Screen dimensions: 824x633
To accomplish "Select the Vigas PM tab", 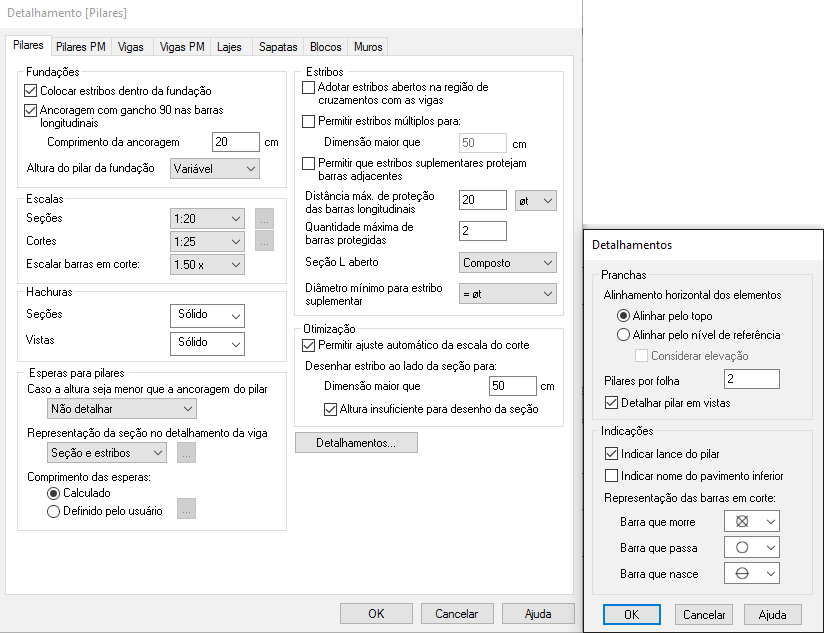I will (x=182, y=47).
